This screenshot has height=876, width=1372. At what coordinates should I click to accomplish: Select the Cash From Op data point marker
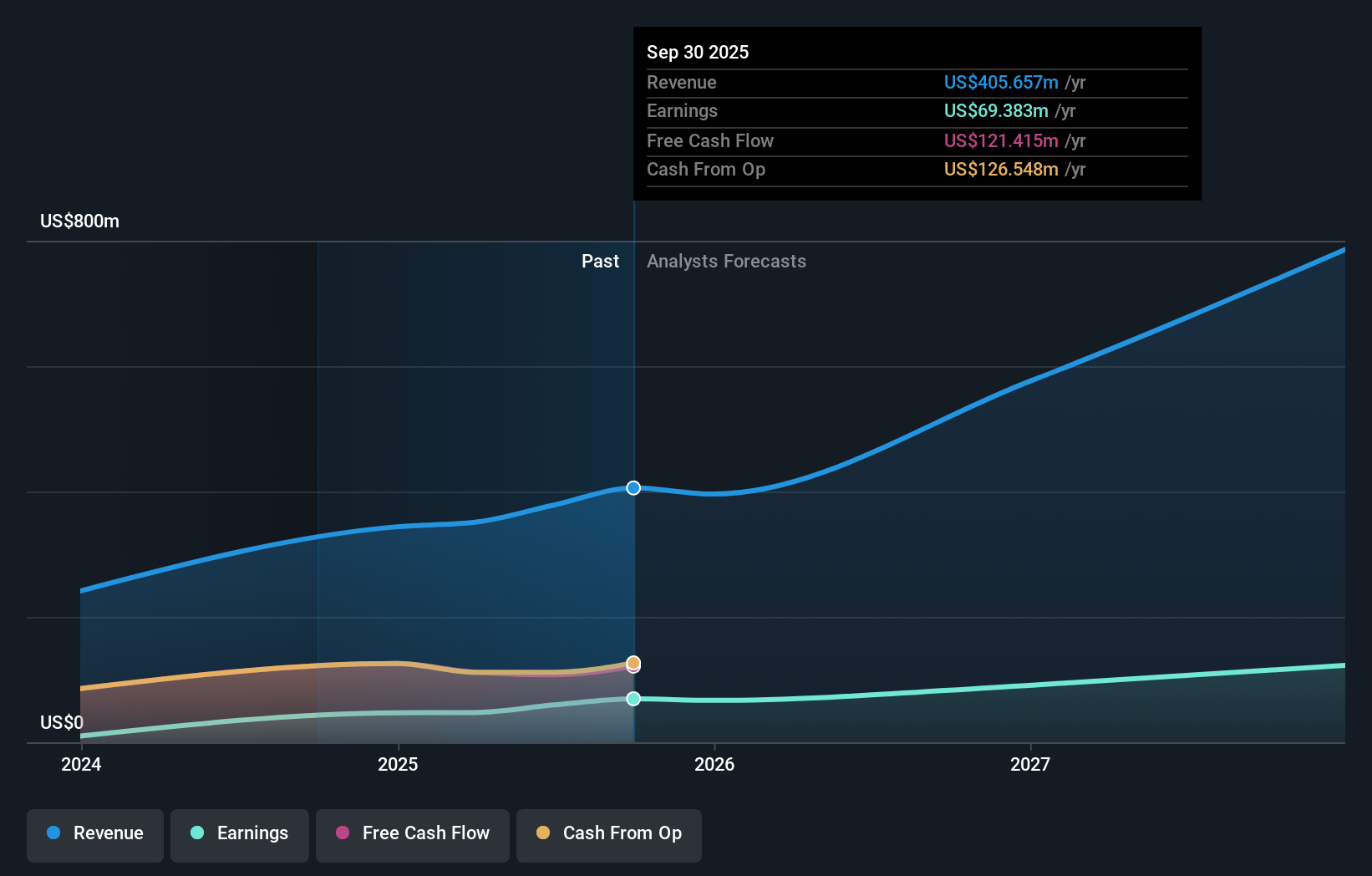633,664
